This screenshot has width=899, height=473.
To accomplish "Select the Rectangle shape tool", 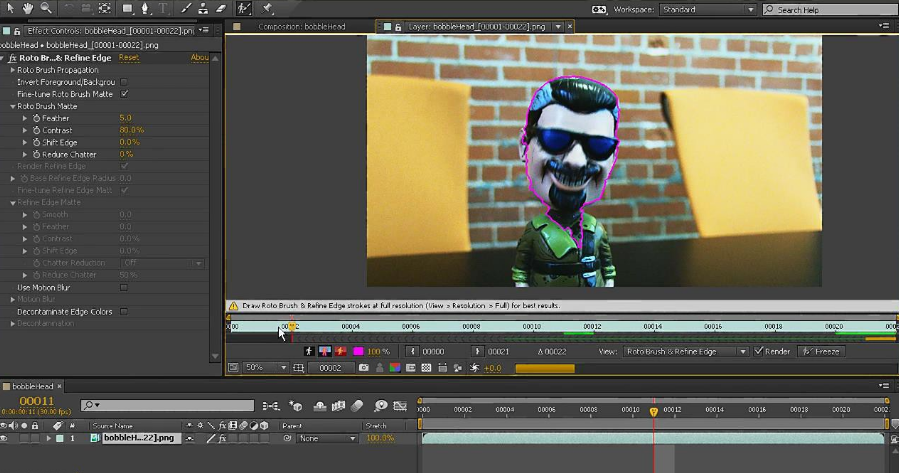I will 127,9.
